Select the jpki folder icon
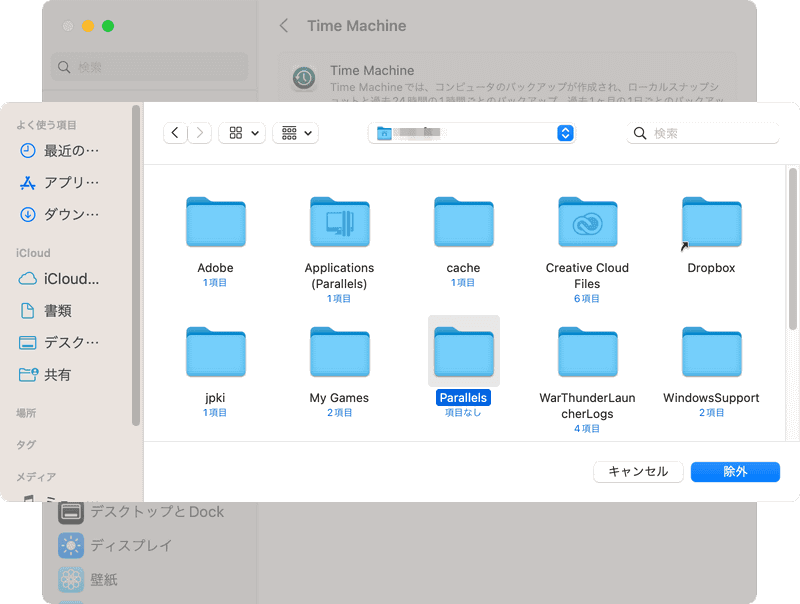 (x=216, y=352)
